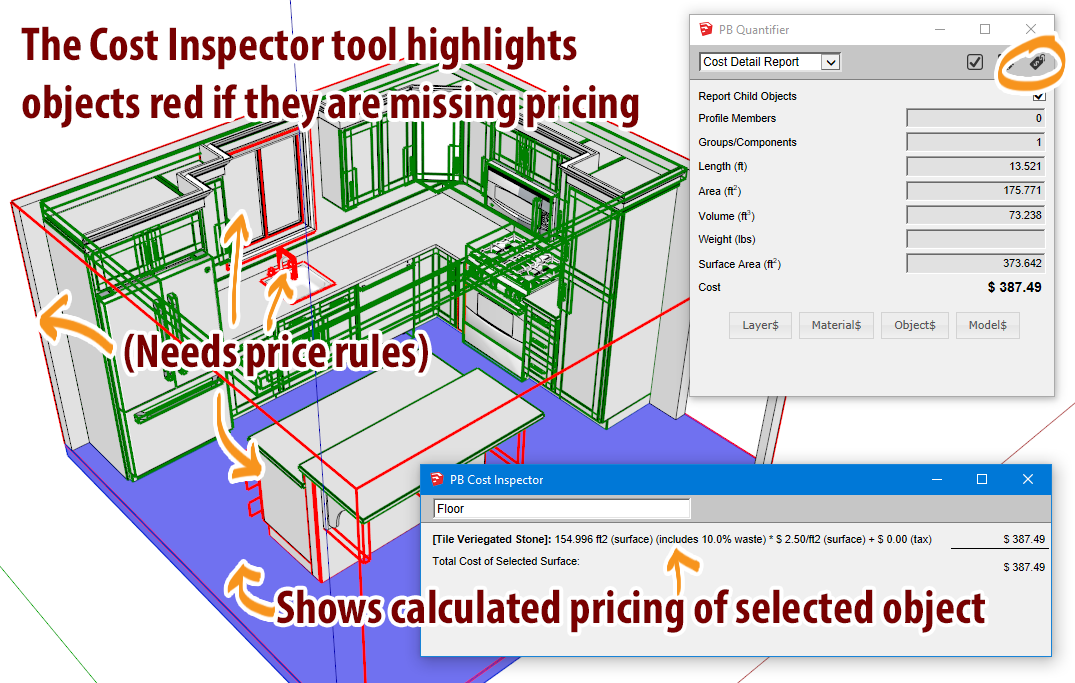Click the Material$ button
The width and height of the screenshot is (1075, 683).
(x=836, y=325)
